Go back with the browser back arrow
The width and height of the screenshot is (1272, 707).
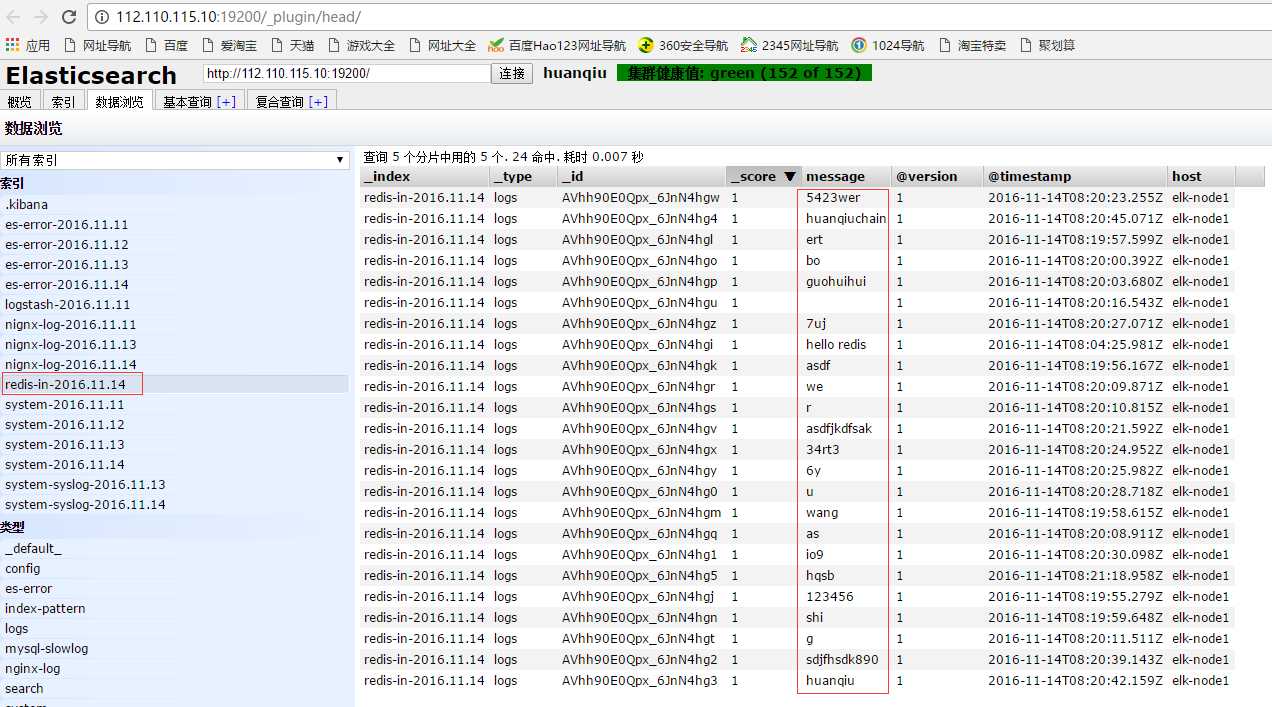click(x=14, y=17)
